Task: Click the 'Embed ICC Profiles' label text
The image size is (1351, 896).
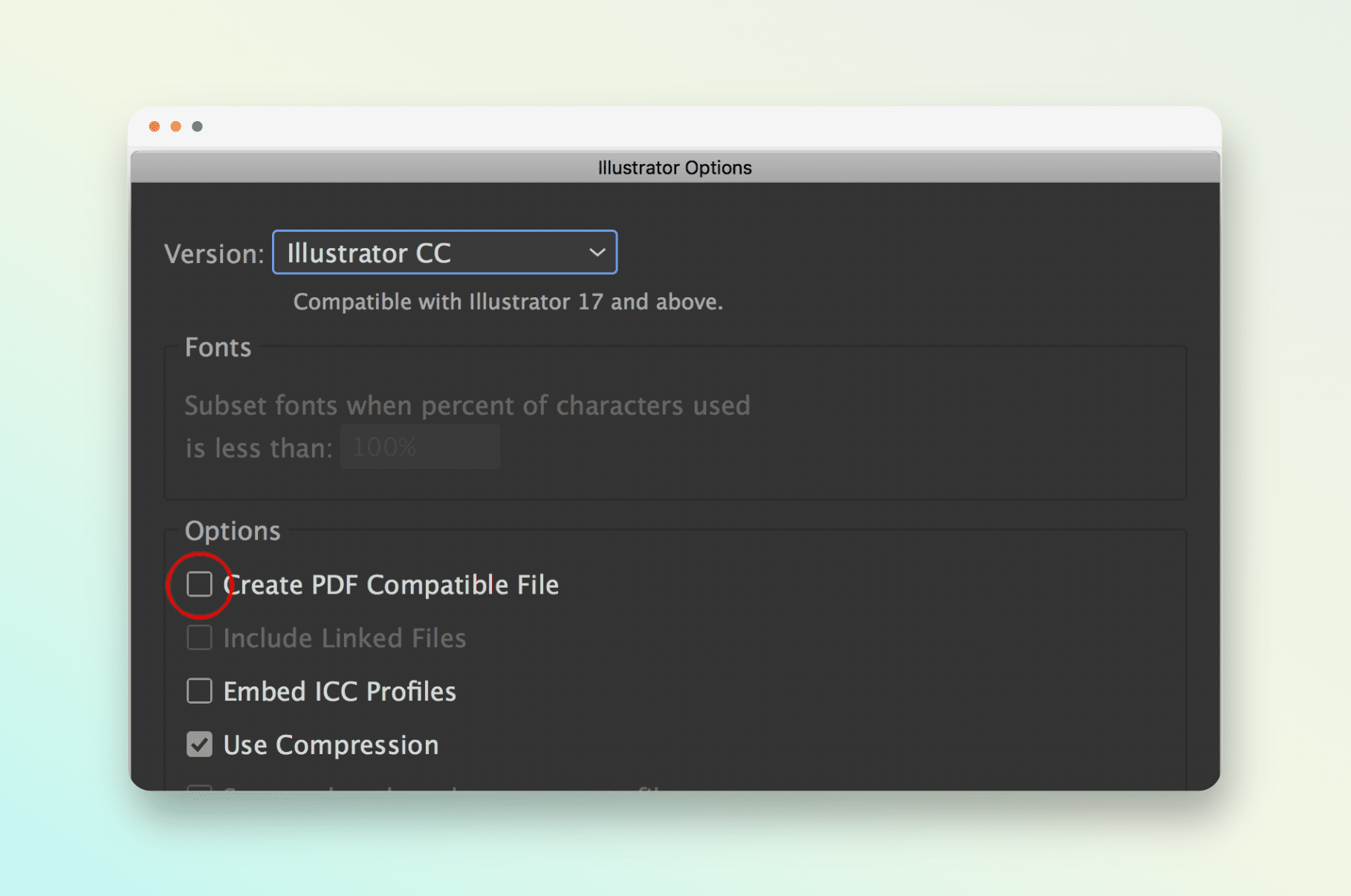Action: tap(340, 692)
